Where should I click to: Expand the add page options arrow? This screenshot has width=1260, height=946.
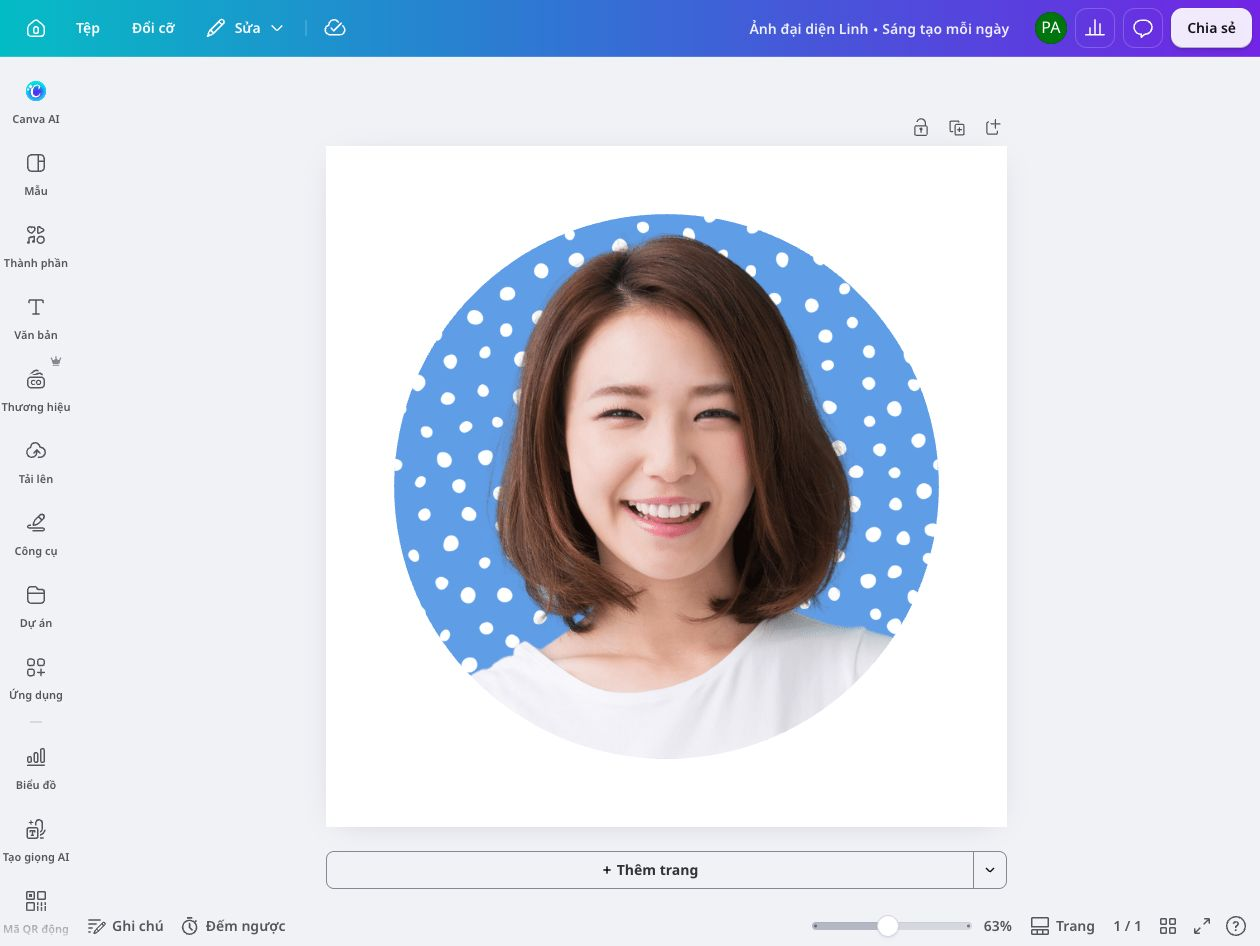tap(990, 870)
